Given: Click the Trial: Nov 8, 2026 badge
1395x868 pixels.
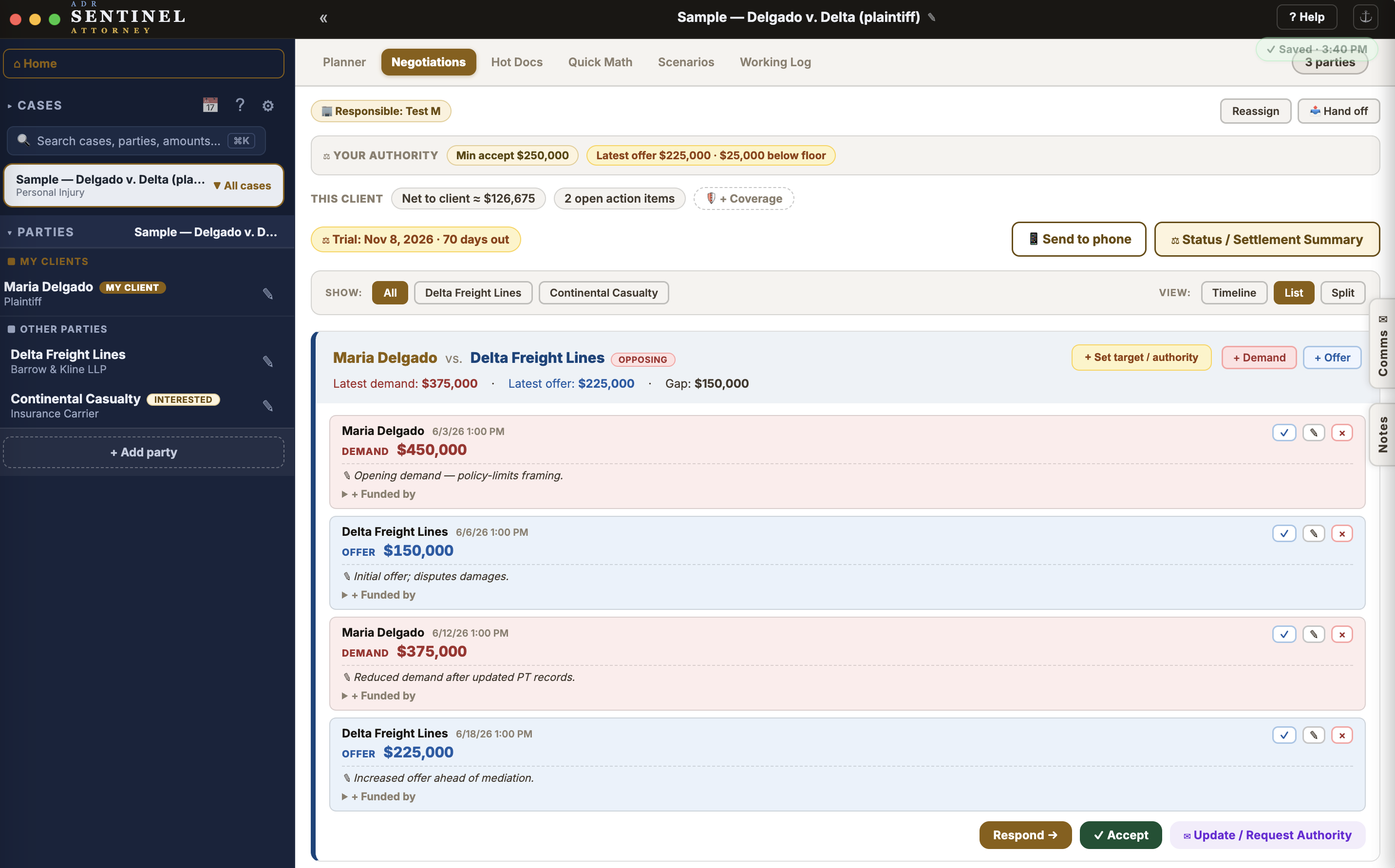Looking at the screenshot, I should [x=415, y=239].
